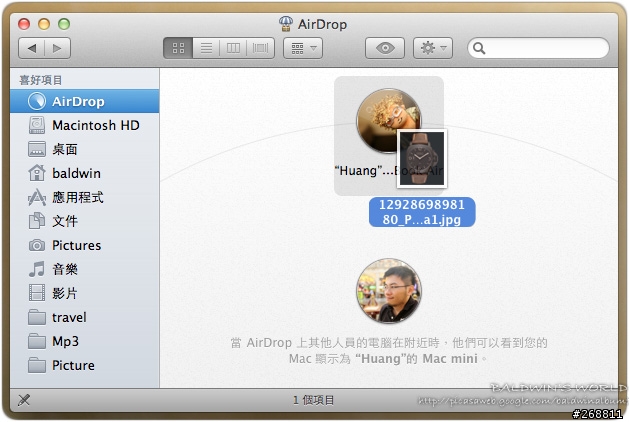Click the search field
Screen dimensions: 629x422
538,49
